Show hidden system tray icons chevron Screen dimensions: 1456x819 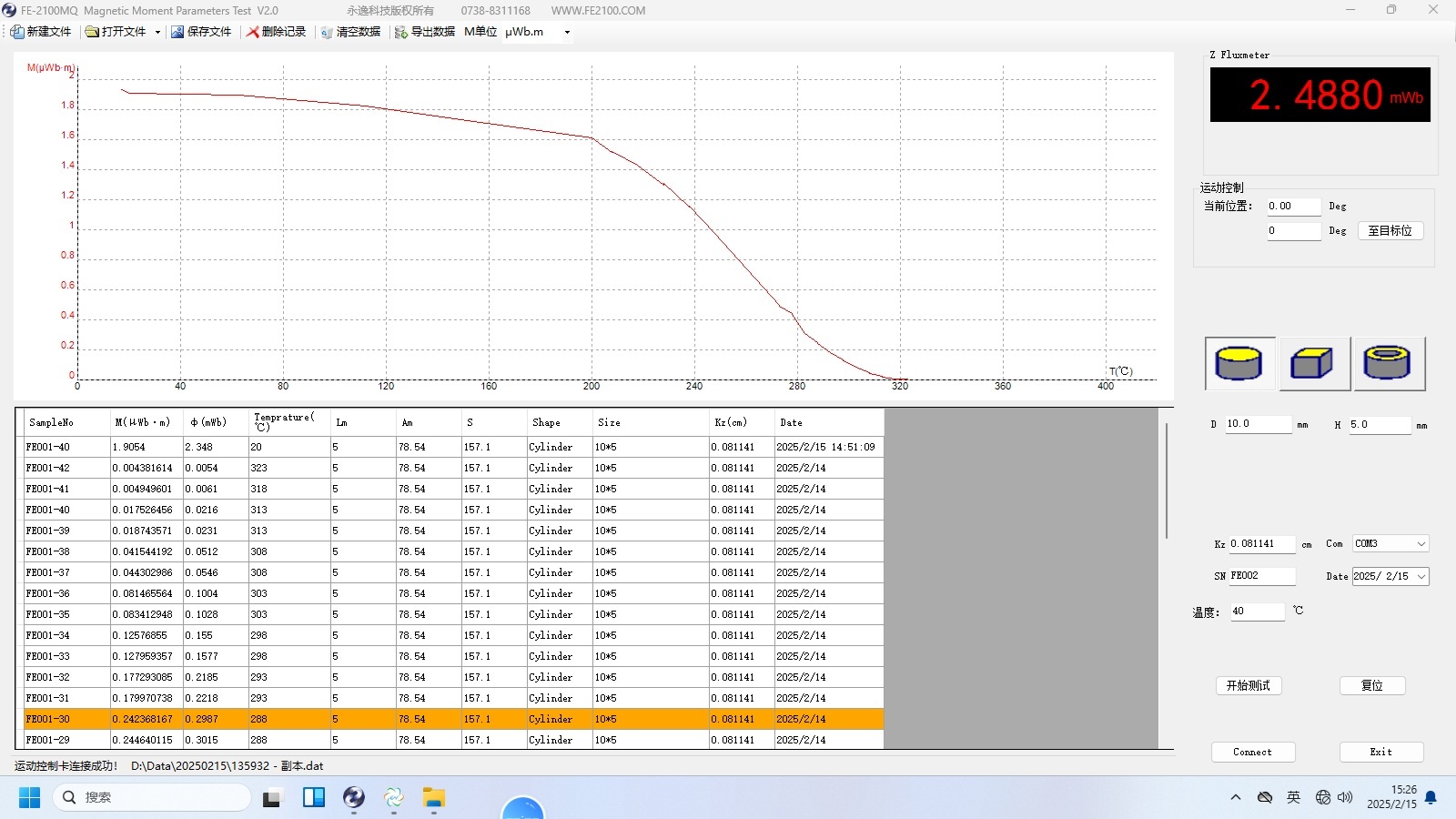[x=1236, y=798]
